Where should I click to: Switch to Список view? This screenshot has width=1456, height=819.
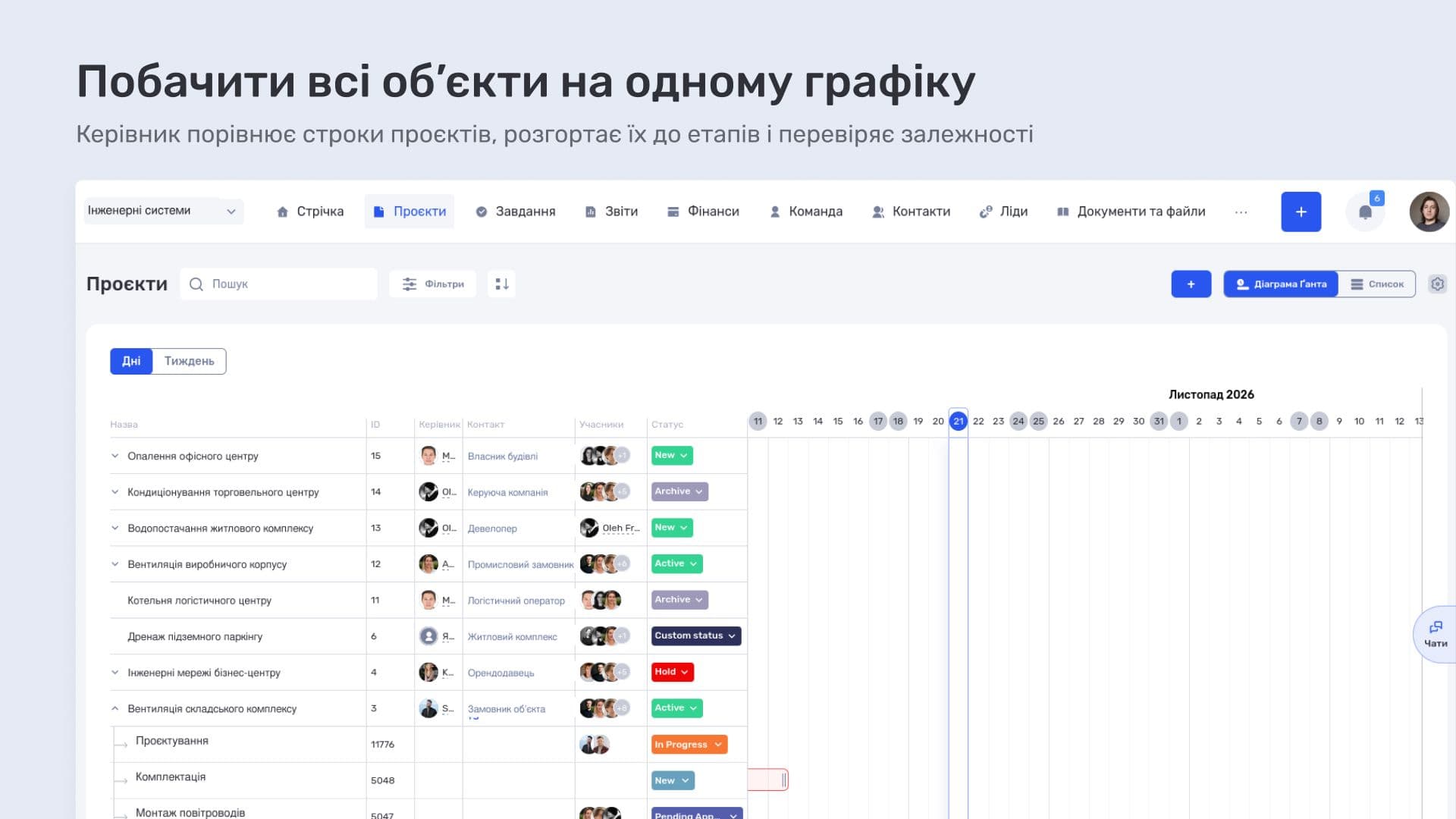1377,284
